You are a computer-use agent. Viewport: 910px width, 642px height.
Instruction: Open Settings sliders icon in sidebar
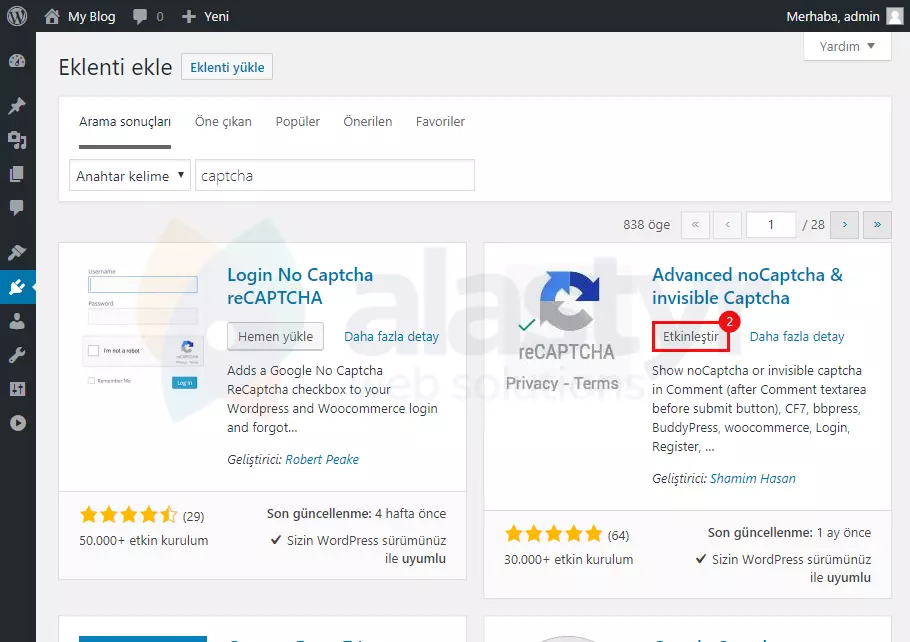tap(17, 388)
